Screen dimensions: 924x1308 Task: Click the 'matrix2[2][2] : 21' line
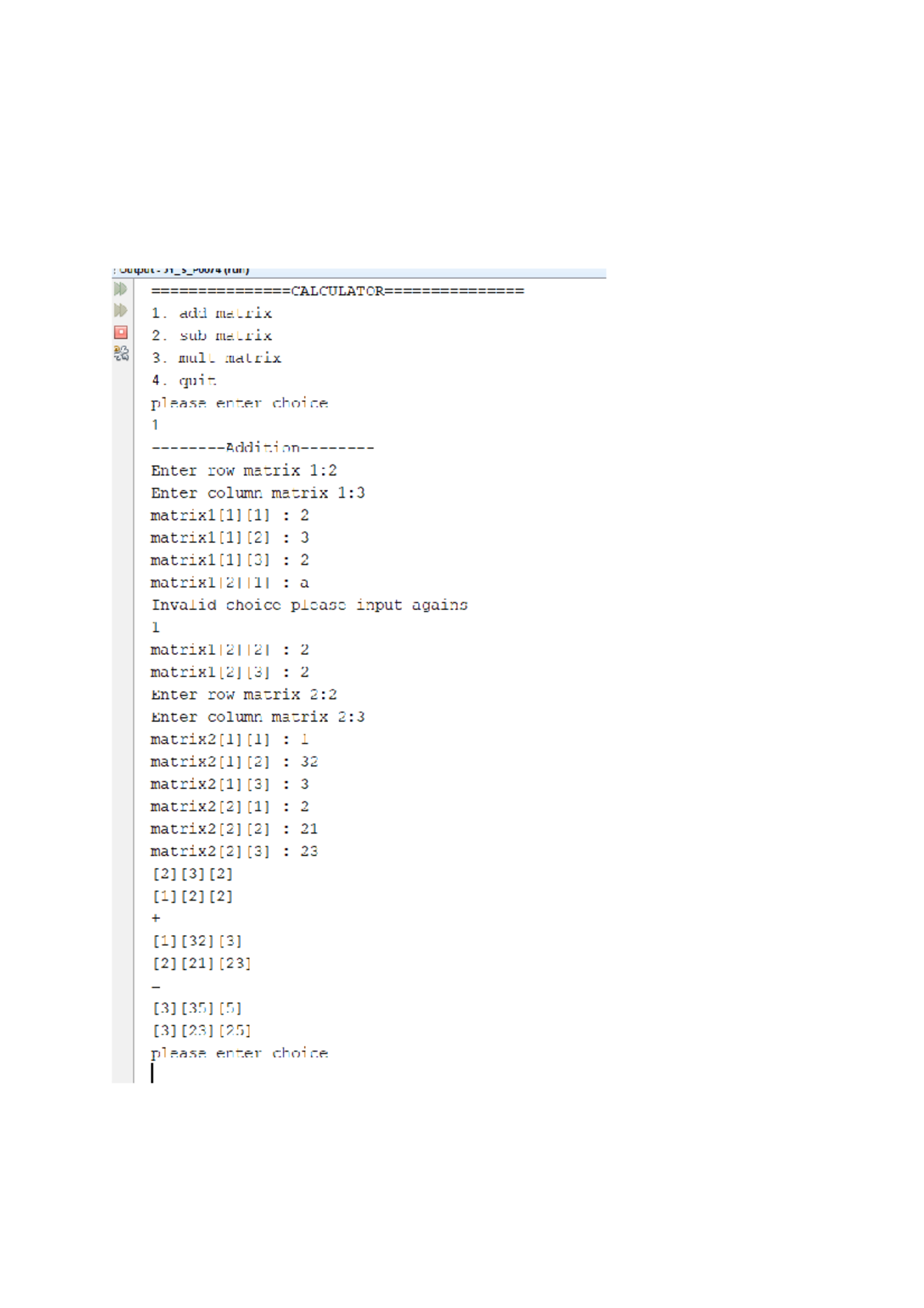pos(234,829)
